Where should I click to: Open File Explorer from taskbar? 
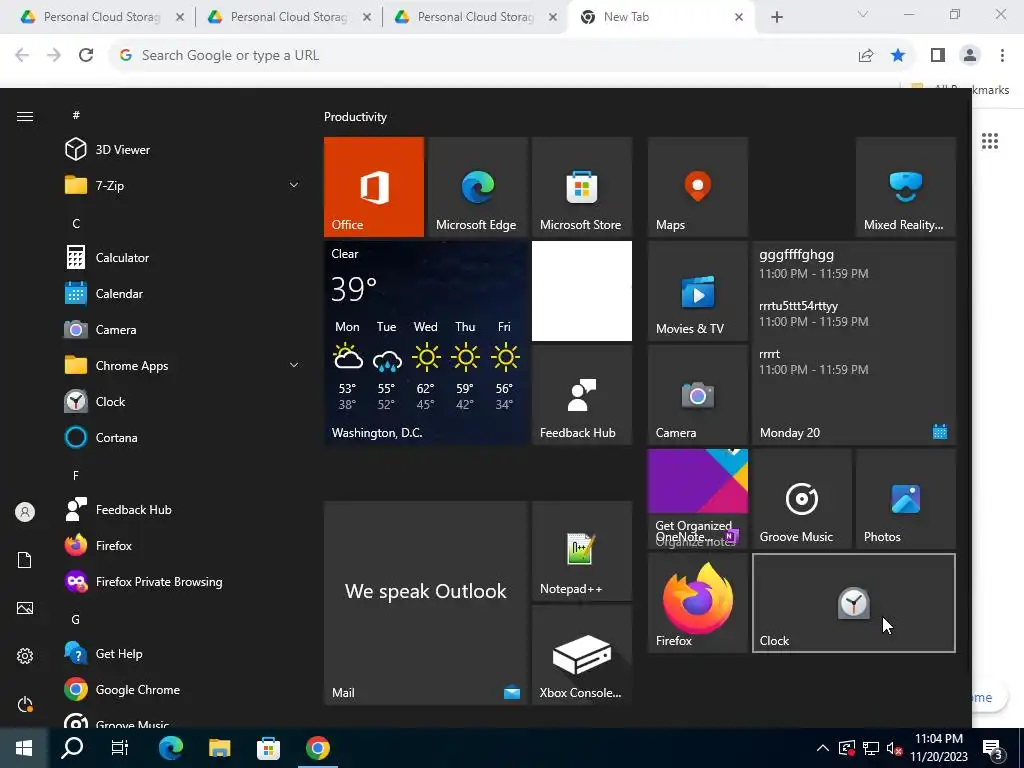219,748
